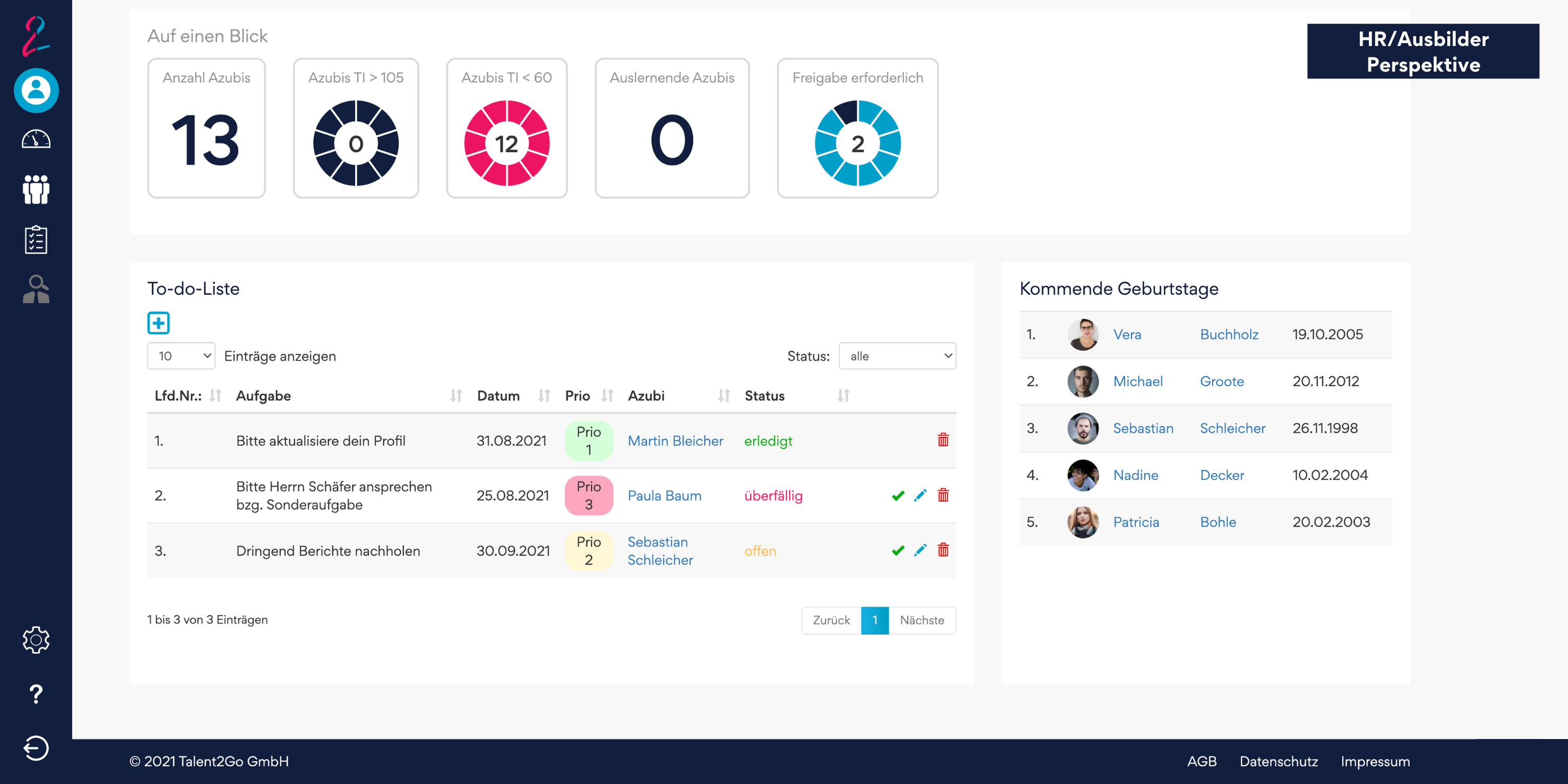
Task: Open the dashboard speedometer icon
Action: click(36, 140)
